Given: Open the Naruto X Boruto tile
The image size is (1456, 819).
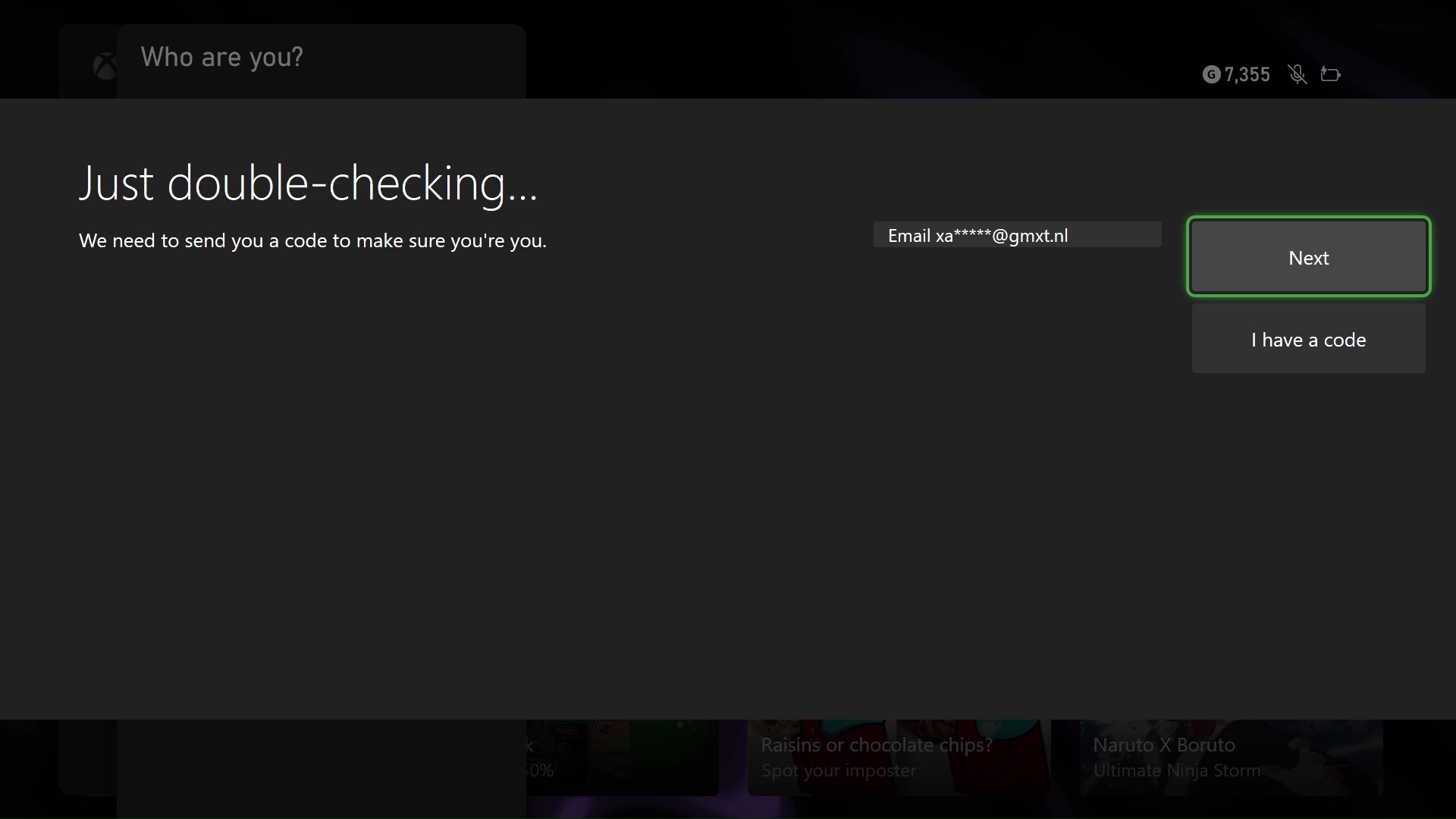Looking at the screenshot, I should pos(1231,757).
